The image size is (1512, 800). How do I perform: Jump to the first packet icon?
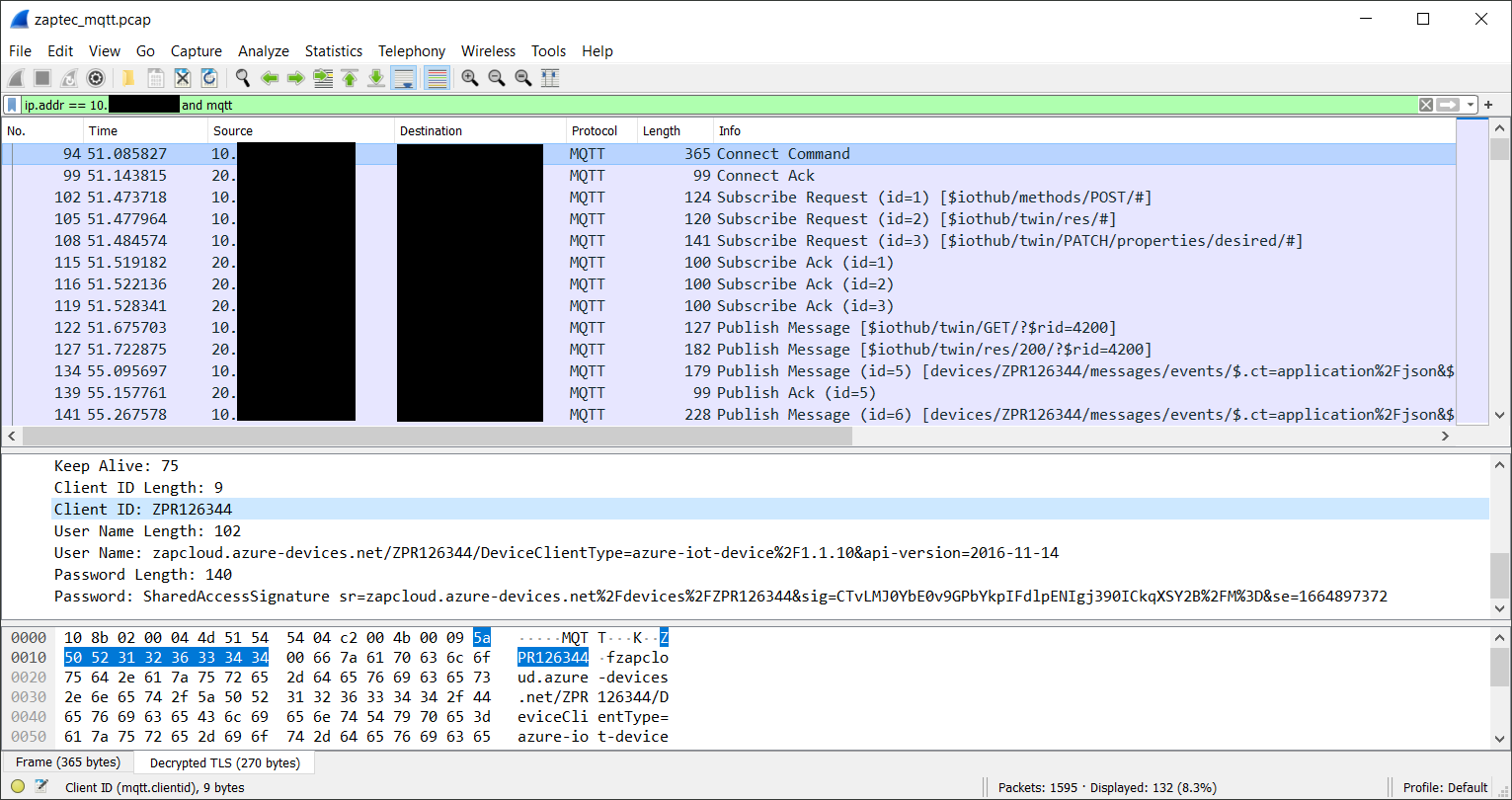pyautogui.click(x=349, y=78)
